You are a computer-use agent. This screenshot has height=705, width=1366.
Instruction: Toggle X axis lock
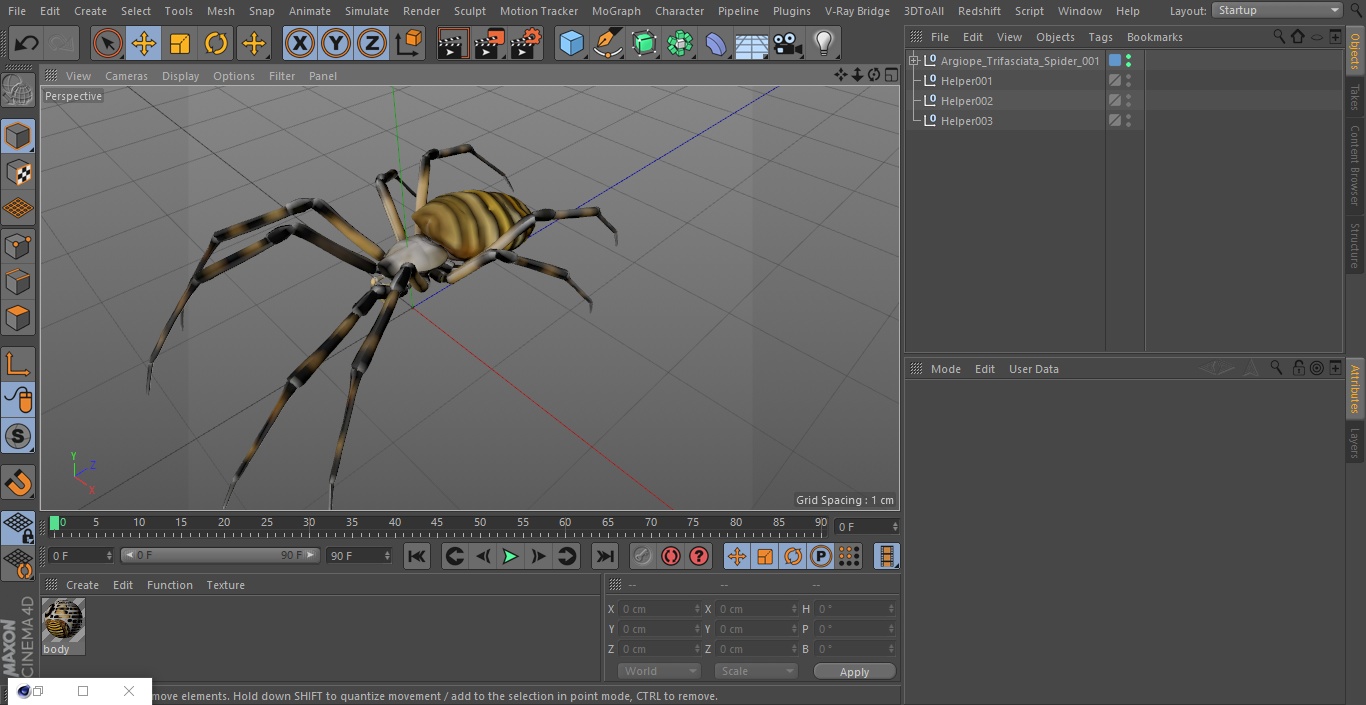(x=300, y=43)
